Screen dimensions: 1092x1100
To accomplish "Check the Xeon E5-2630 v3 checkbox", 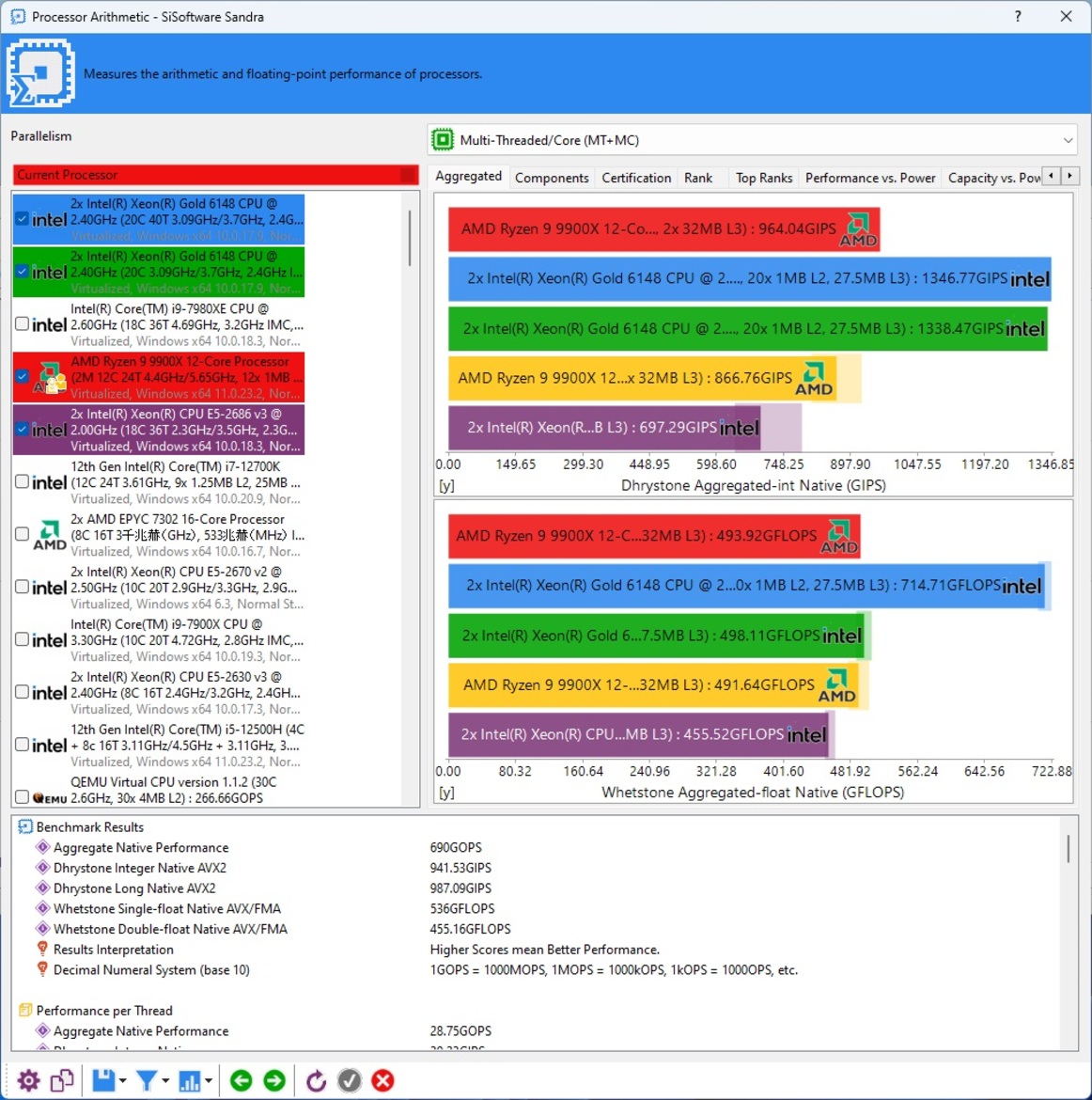I will 22,692.
